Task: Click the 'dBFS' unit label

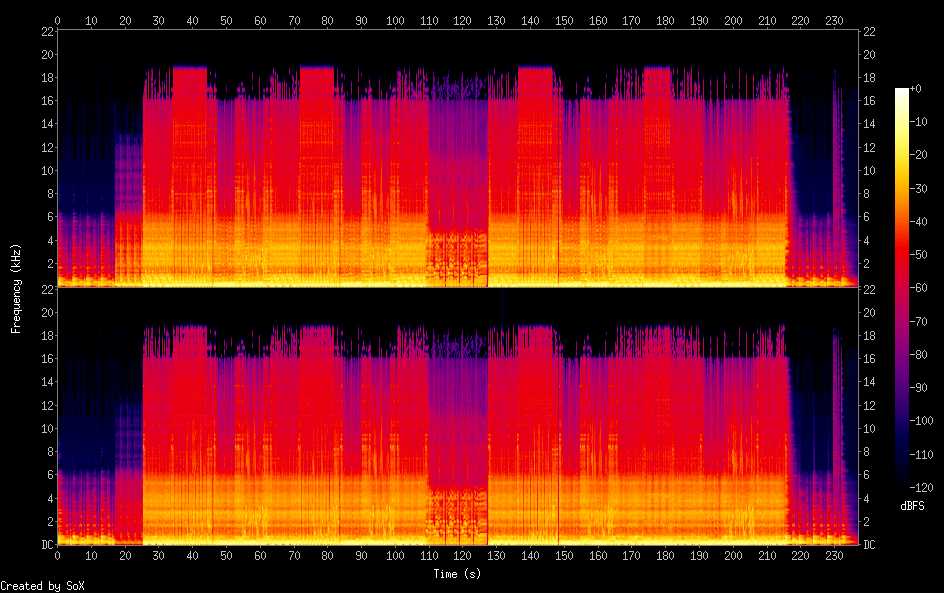Action: point(912,506)
